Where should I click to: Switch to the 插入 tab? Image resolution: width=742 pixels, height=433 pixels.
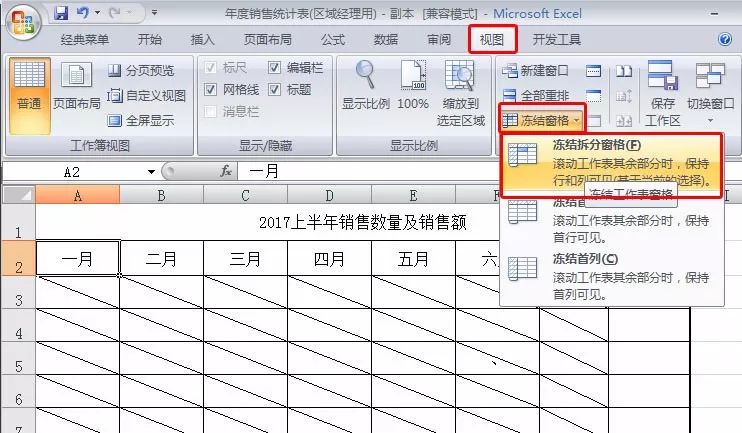(203, 40)
